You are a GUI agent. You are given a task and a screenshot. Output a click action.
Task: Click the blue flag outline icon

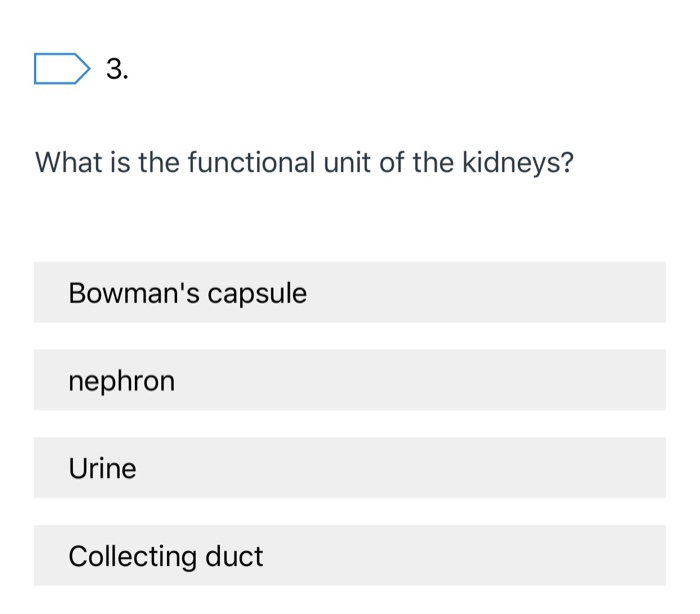coord(61,70)
